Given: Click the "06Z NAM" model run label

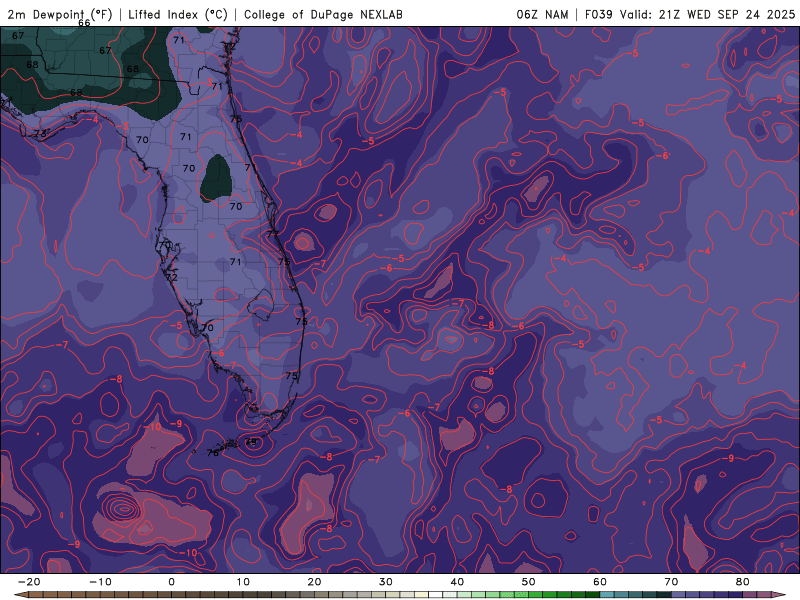Looking at the screenshot, I should tap(542, 14).
